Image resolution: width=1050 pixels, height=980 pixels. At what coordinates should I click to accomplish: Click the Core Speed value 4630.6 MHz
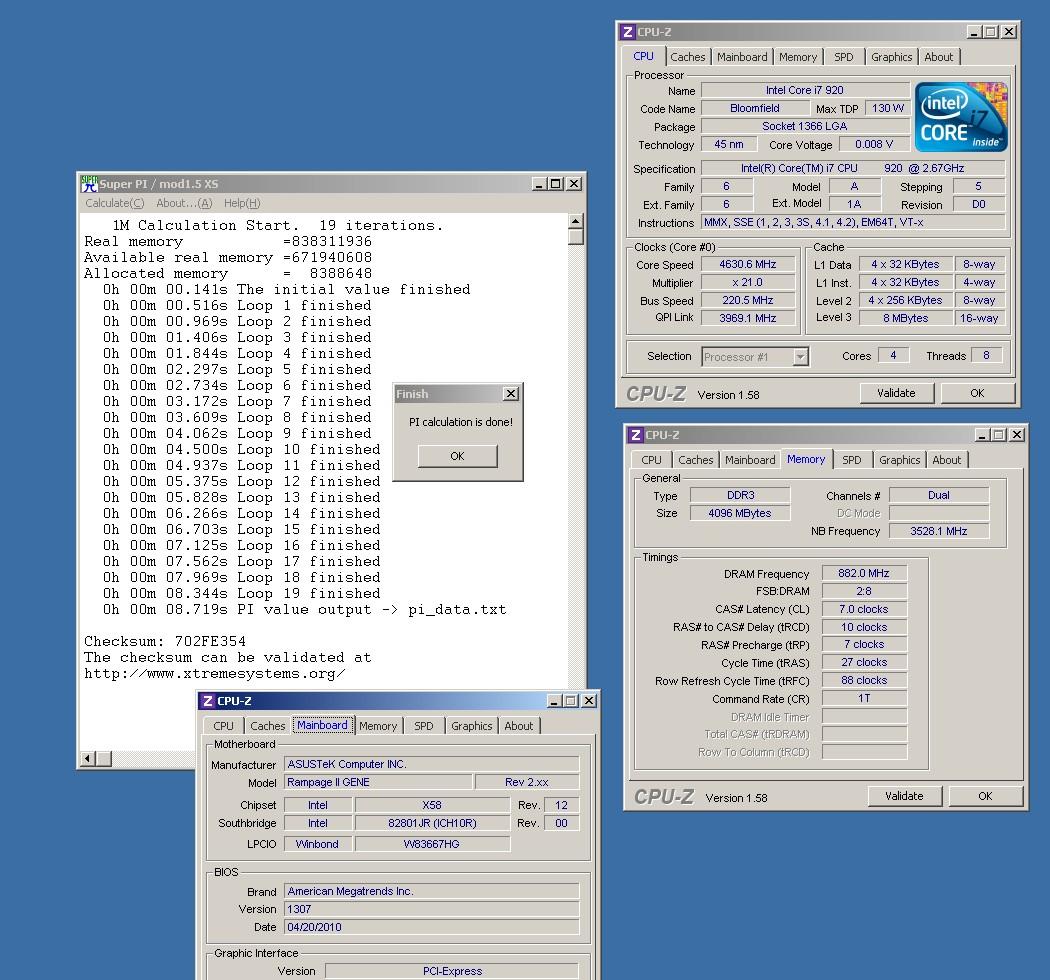pyautogui.click(x=748, y=265)
